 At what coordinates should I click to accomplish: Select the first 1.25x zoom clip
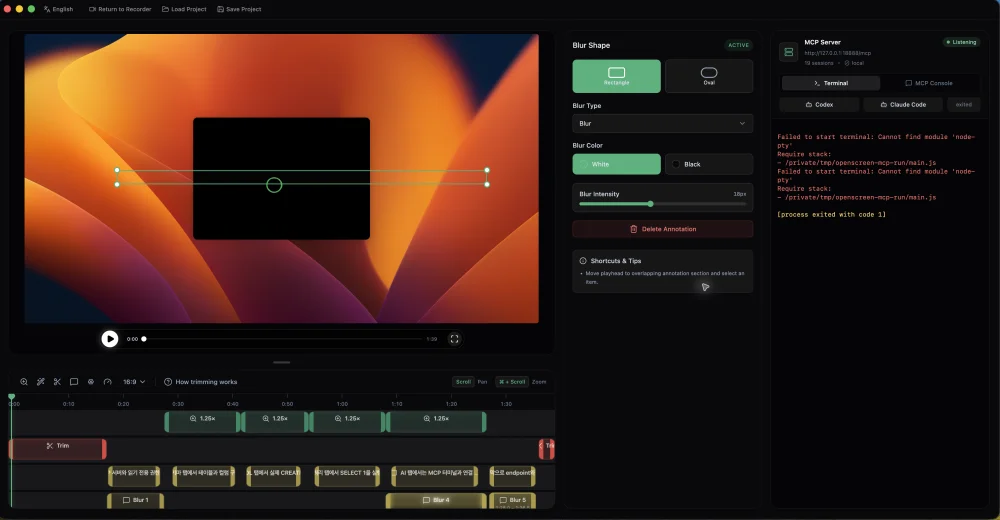pos(202,421)
